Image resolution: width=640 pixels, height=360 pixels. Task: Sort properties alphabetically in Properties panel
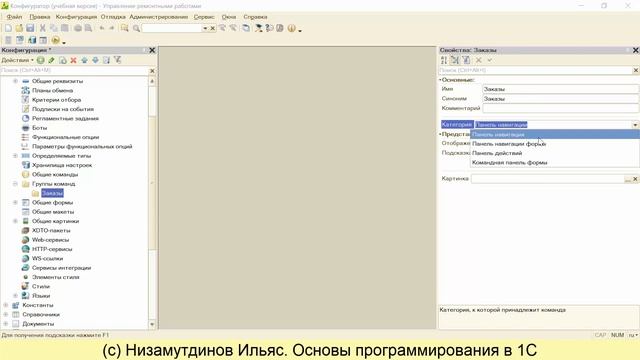(x=444, y=60)
